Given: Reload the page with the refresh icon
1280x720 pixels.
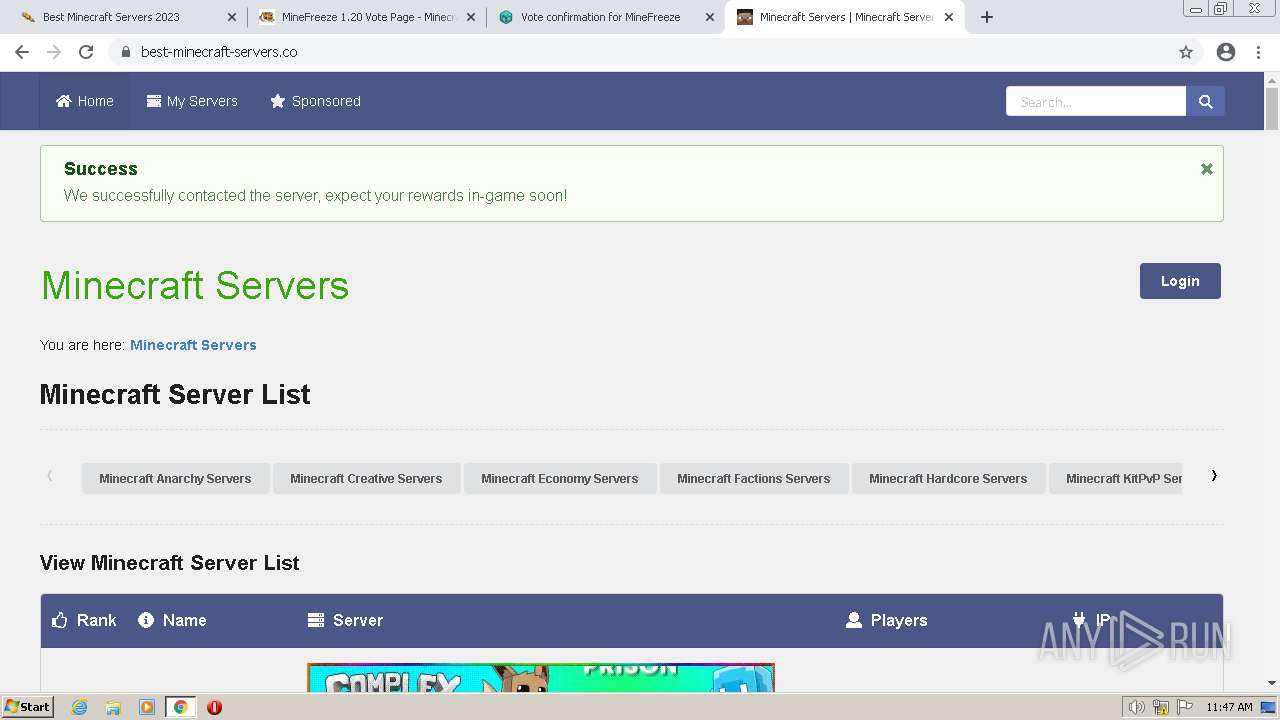Looking at the screenshot, I should pos(86,52).
